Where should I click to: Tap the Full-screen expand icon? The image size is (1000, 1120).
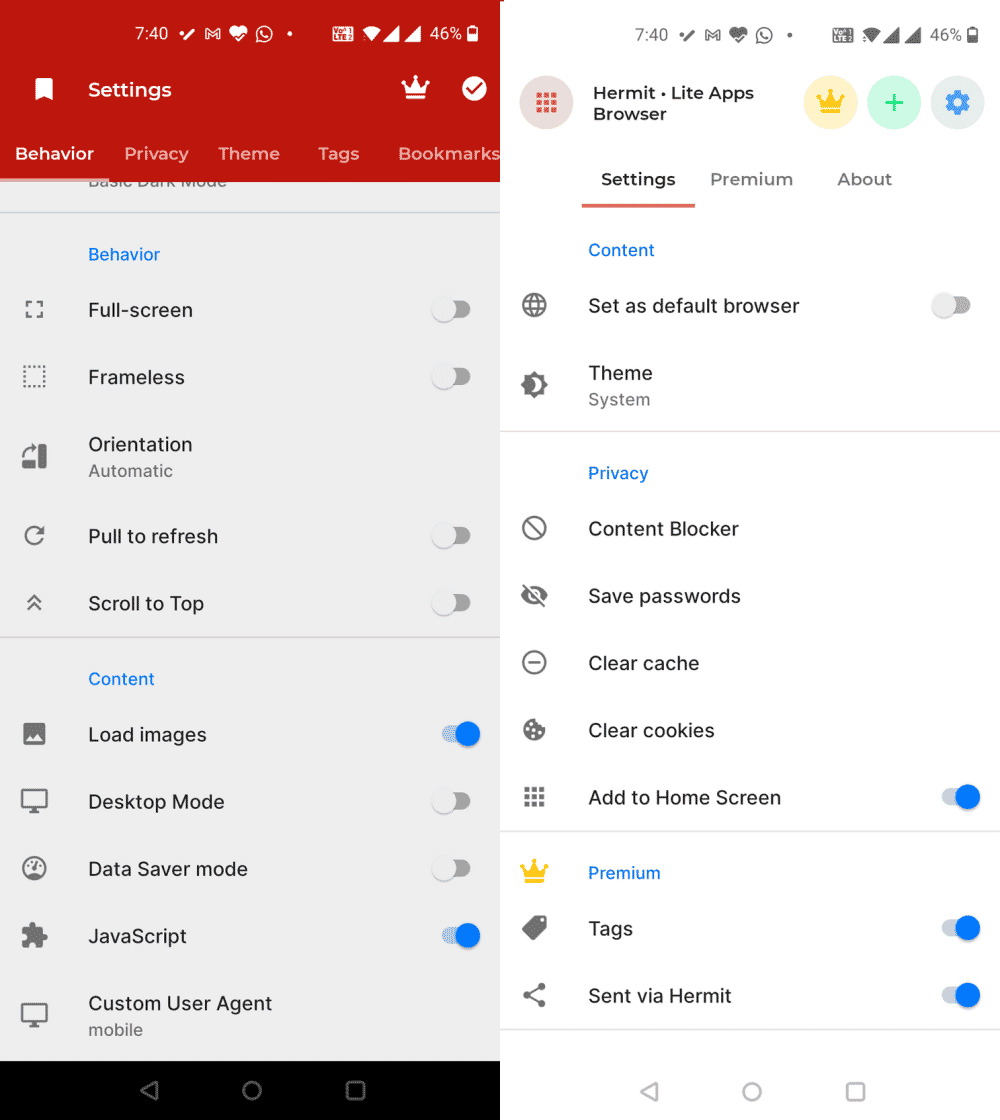(34, 310)
